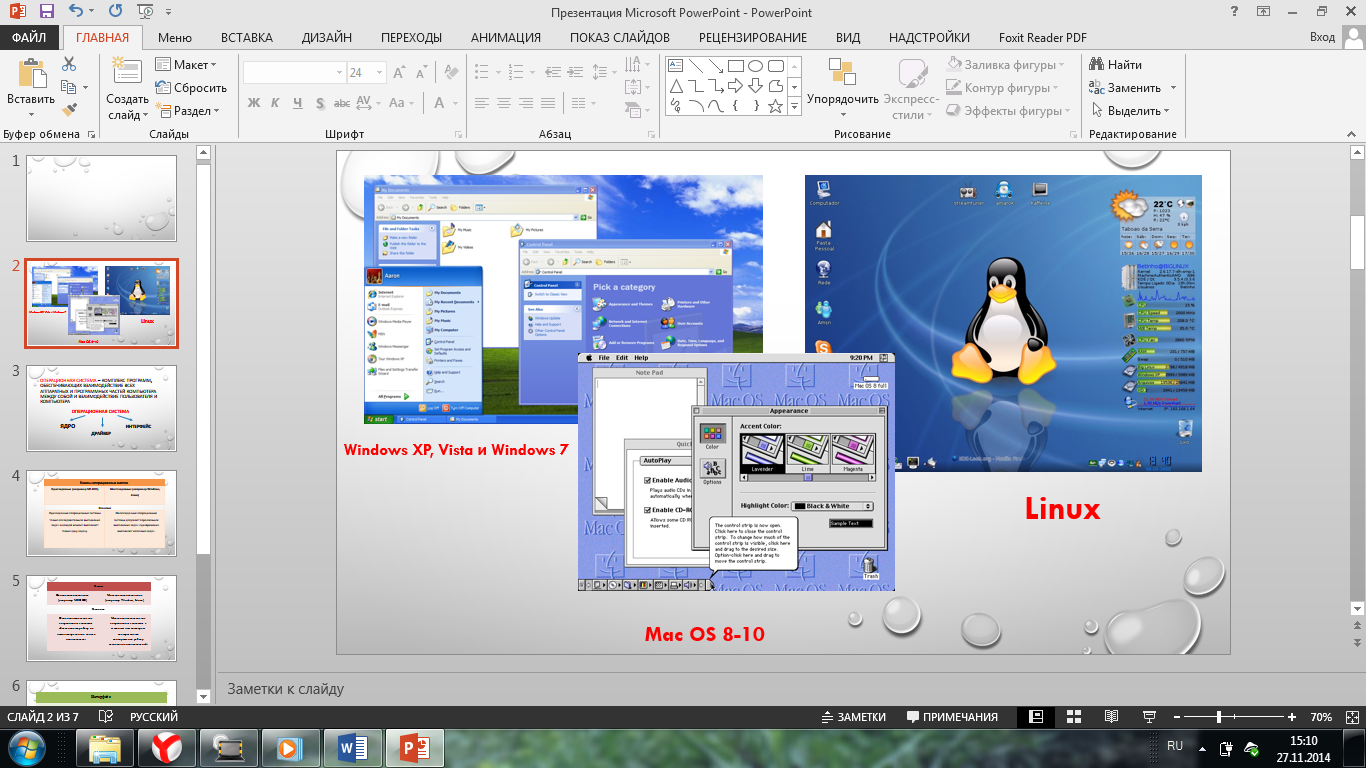Click the Cut scissors icon
The height and width of the screenshot is (768, 1366).
pyautogui.click(x=69, y=64)
